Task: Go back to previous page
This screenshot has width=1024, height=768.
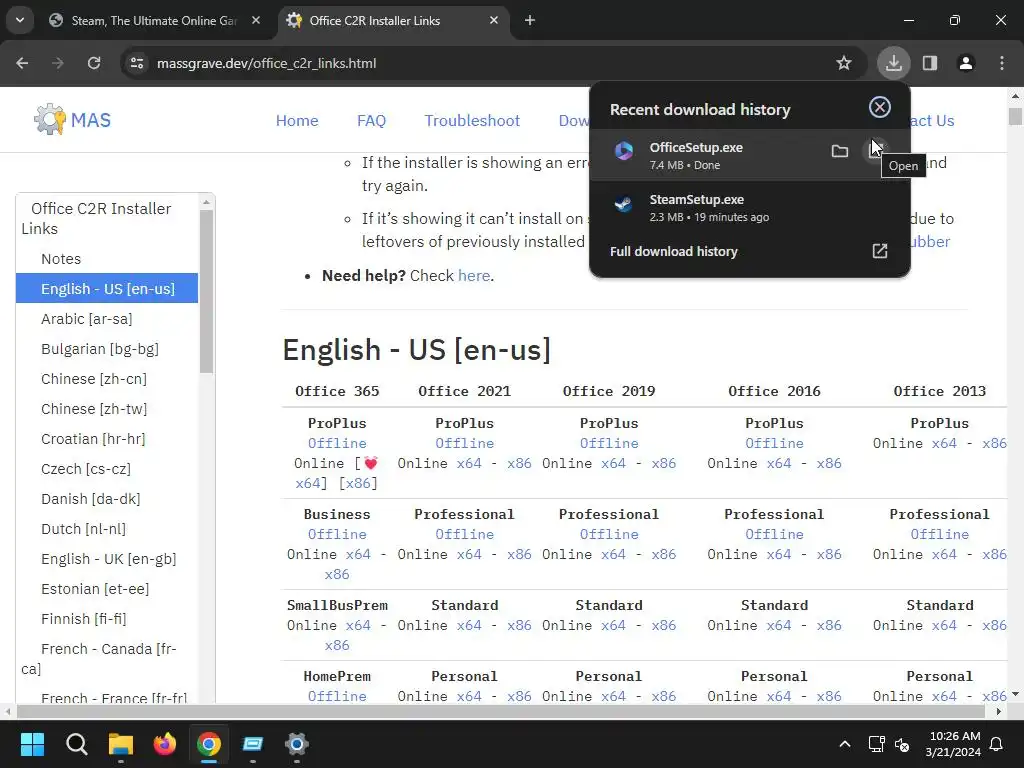Action: coord(22,63)
